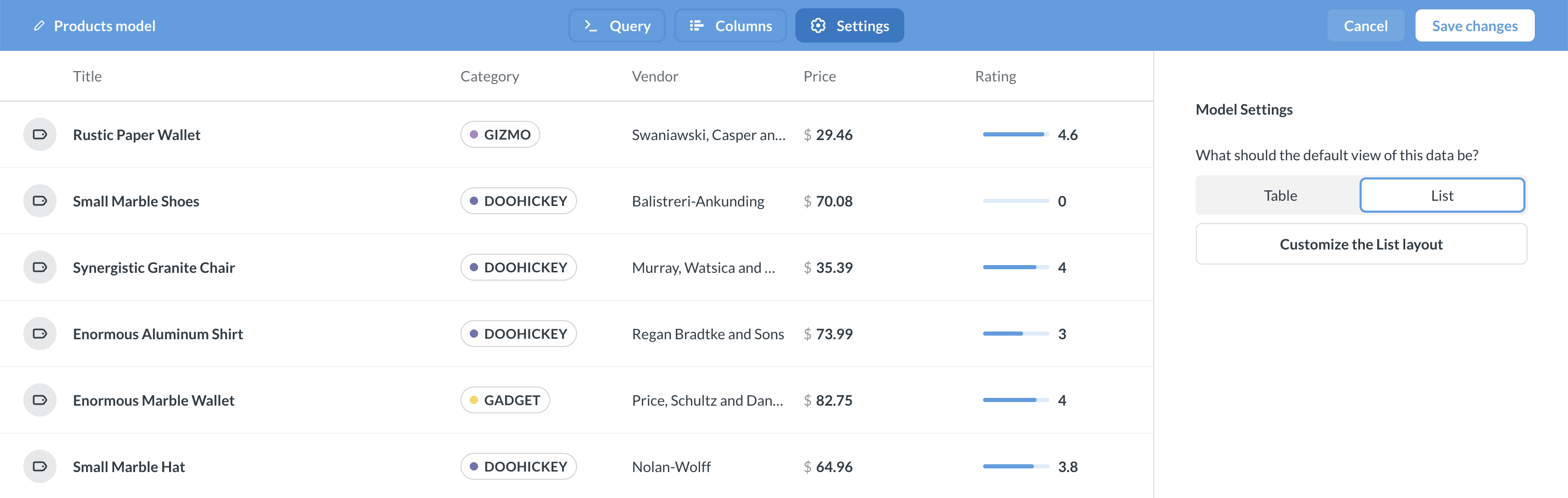
Task: Click the rating bar for Rustic Paper Wallet
Action: tap(1015, 134)
